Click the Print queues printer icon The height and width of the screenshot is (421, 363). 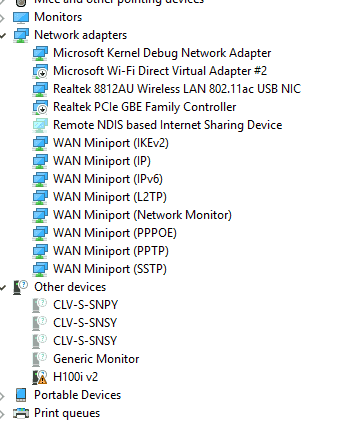click(x=21, y=413)
